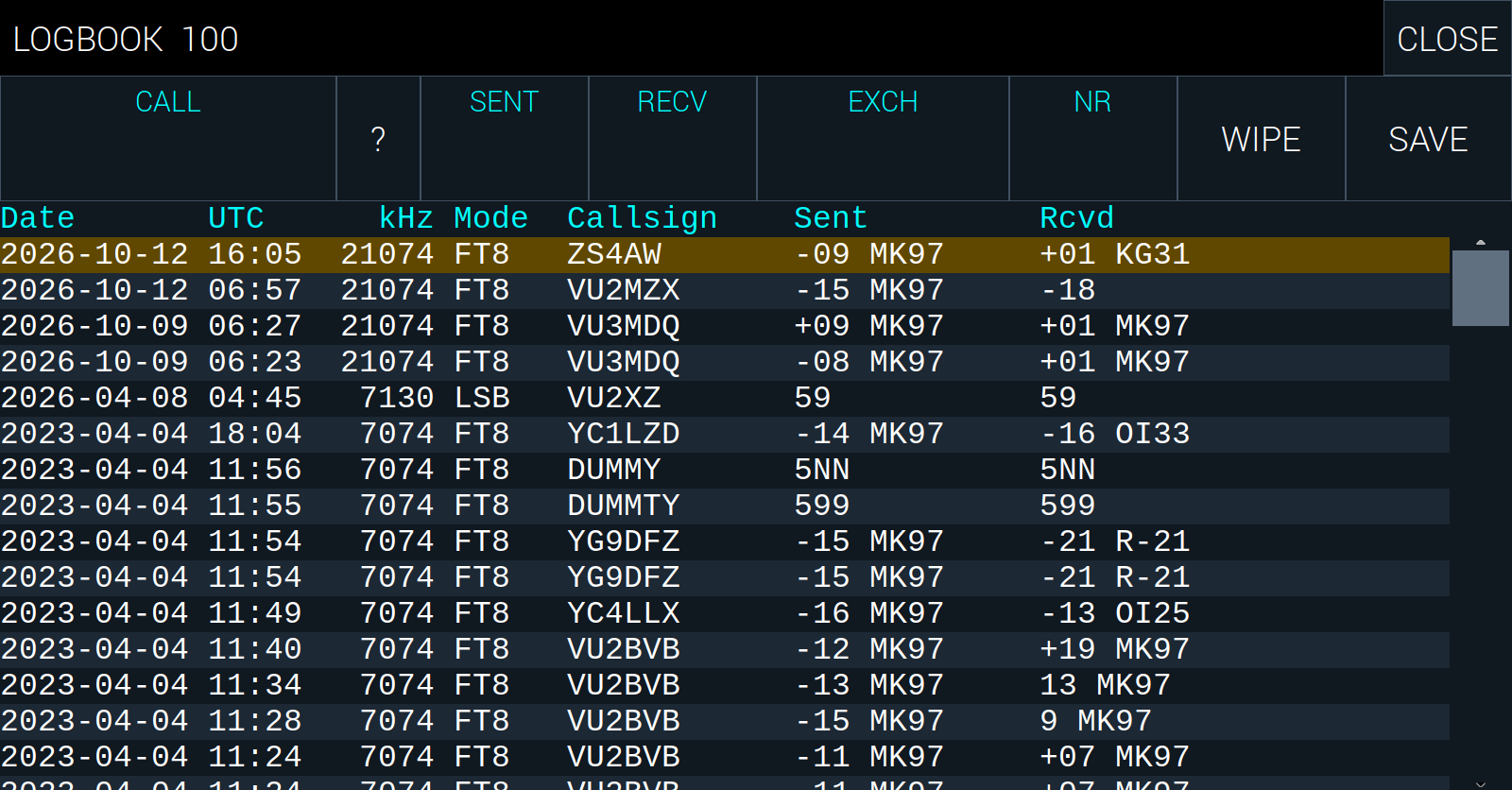Select the YC1LZD log entry
The height and width of the screenshot is (790, 1512).
(725, 435)
